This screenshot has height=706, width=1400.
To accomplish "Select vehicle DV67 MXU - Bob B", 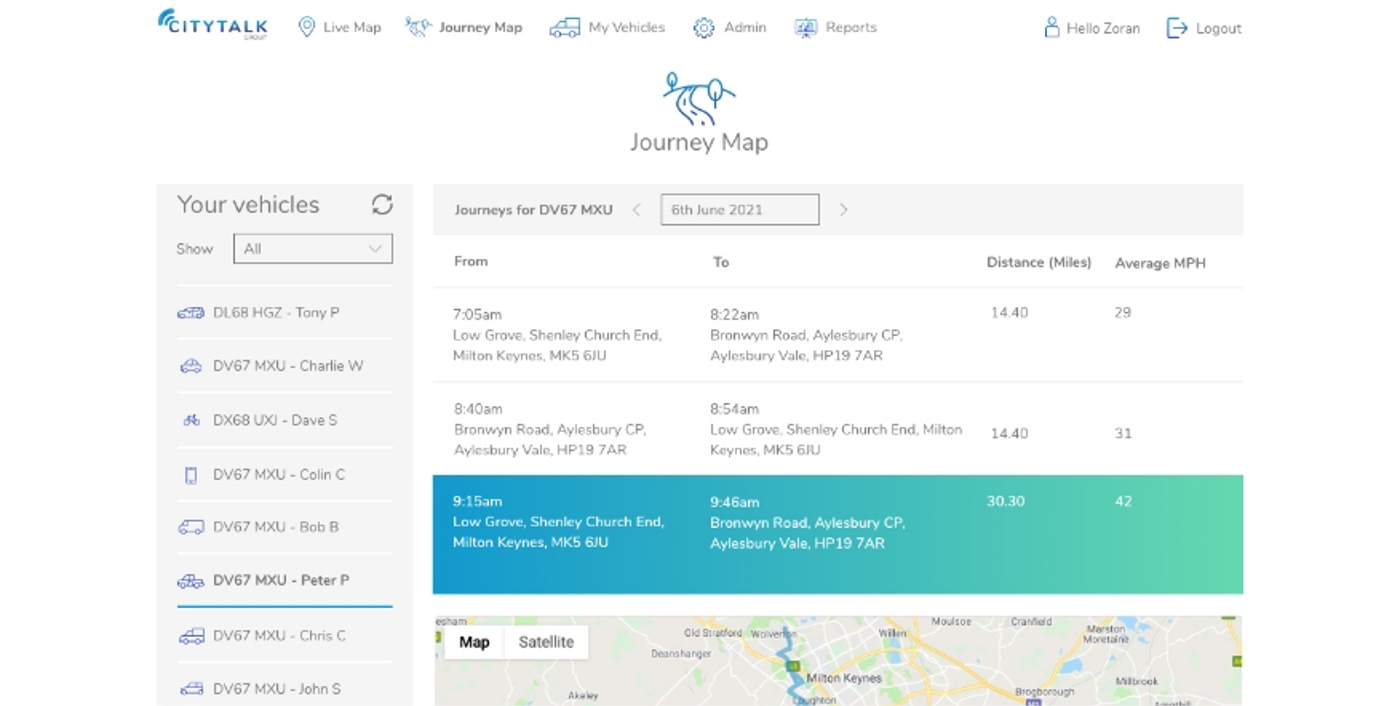I will [x=285, y=527].
